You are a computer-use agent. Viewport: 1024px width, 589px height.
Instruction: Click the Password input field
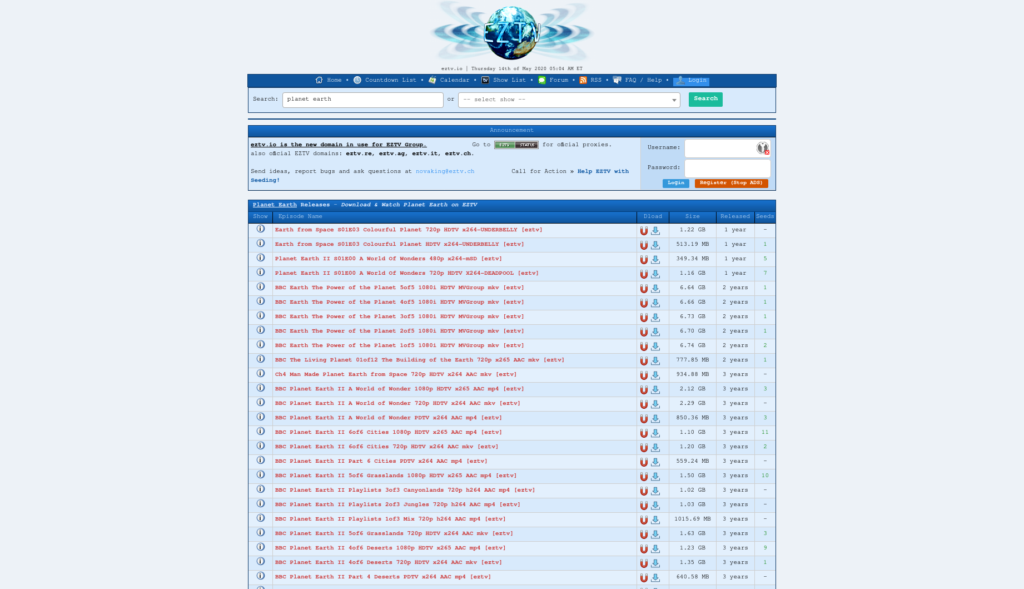click(727, 168)
